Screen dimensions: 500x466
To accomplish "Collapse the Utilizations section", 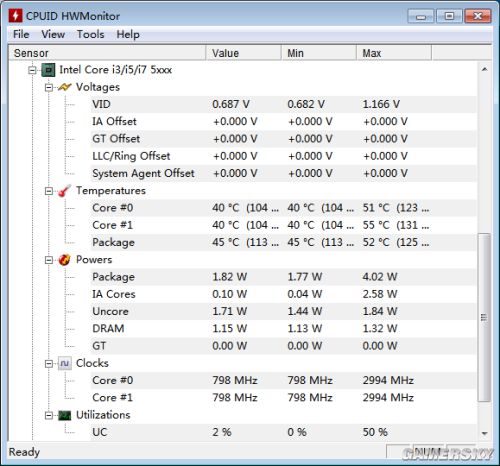I will [x=49, y=415].
